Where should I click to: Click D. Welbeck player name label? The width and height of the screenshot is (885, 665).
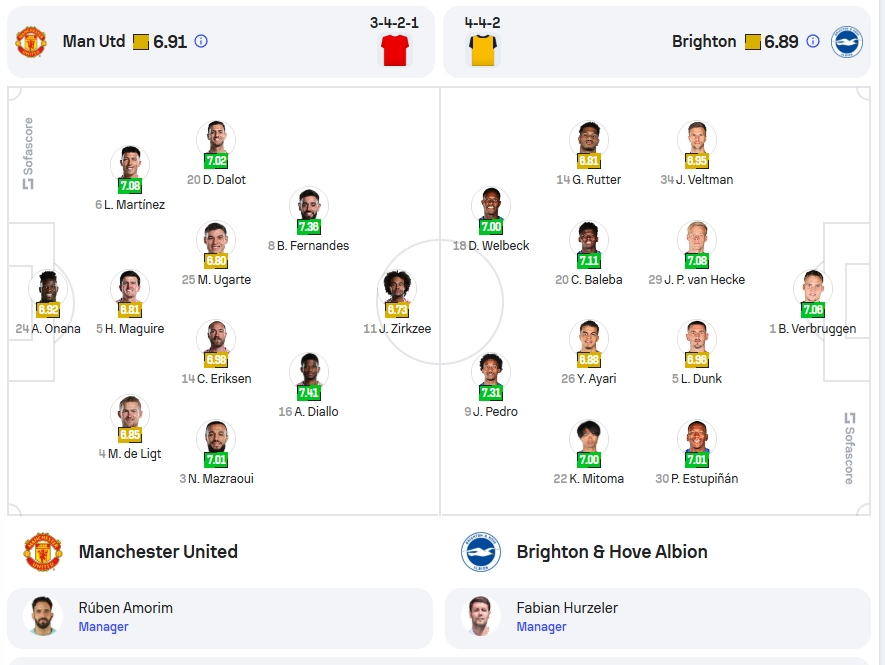pos(491,246)
